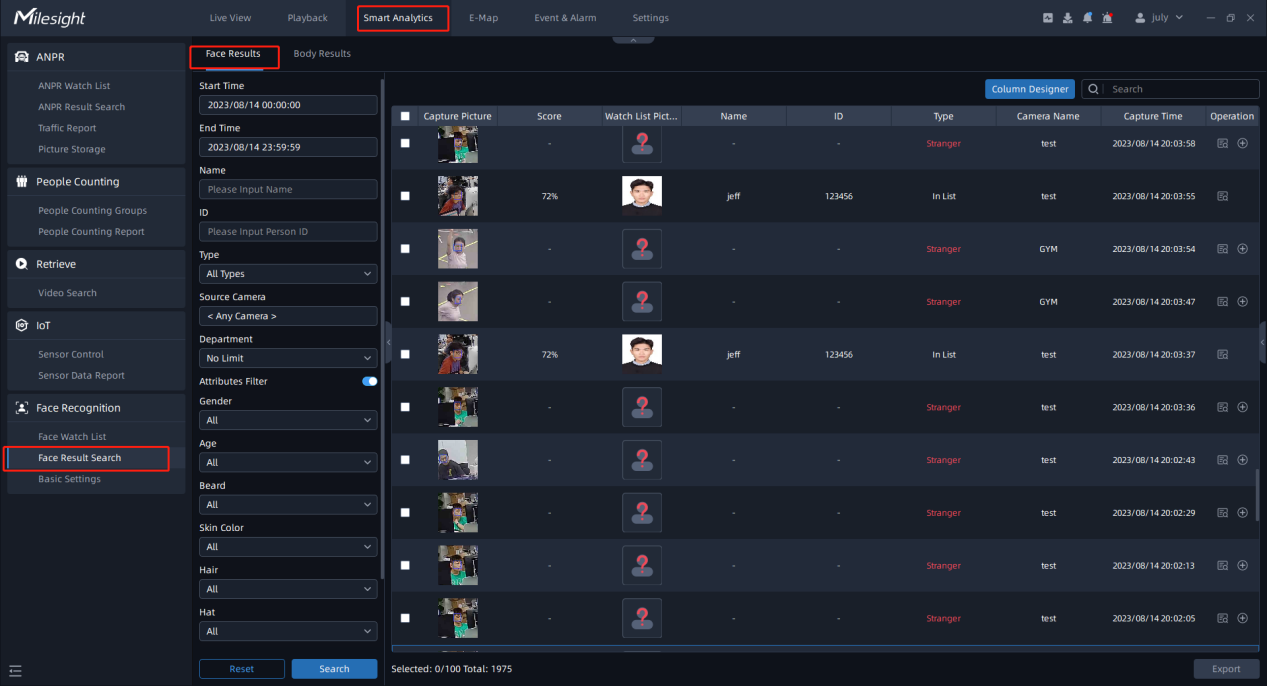
Task: Click the Column Designer button
Action: [x=1030, y=89]
